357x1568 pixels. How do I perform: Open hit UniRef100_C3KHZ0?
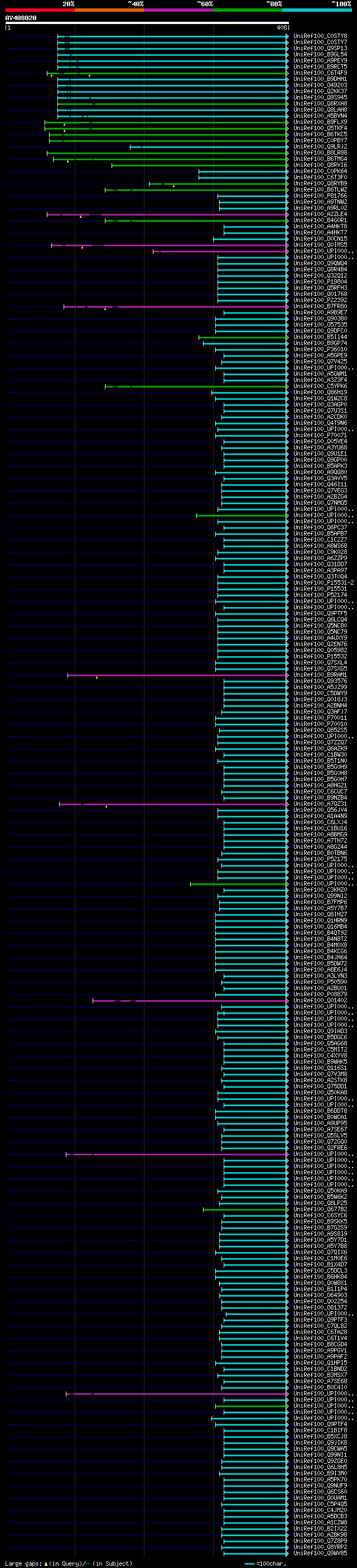point(320,890)
